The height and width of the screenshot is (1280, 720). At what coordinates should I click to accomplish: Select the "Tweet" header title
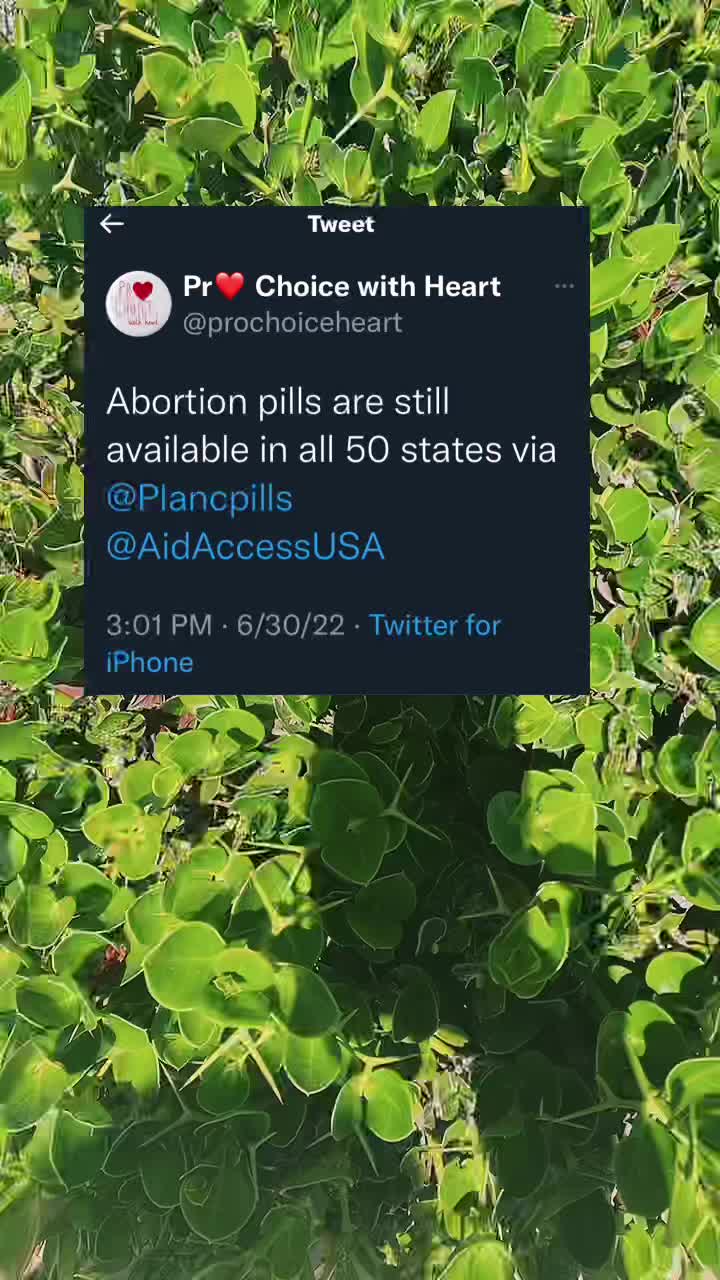coord(341,224)
